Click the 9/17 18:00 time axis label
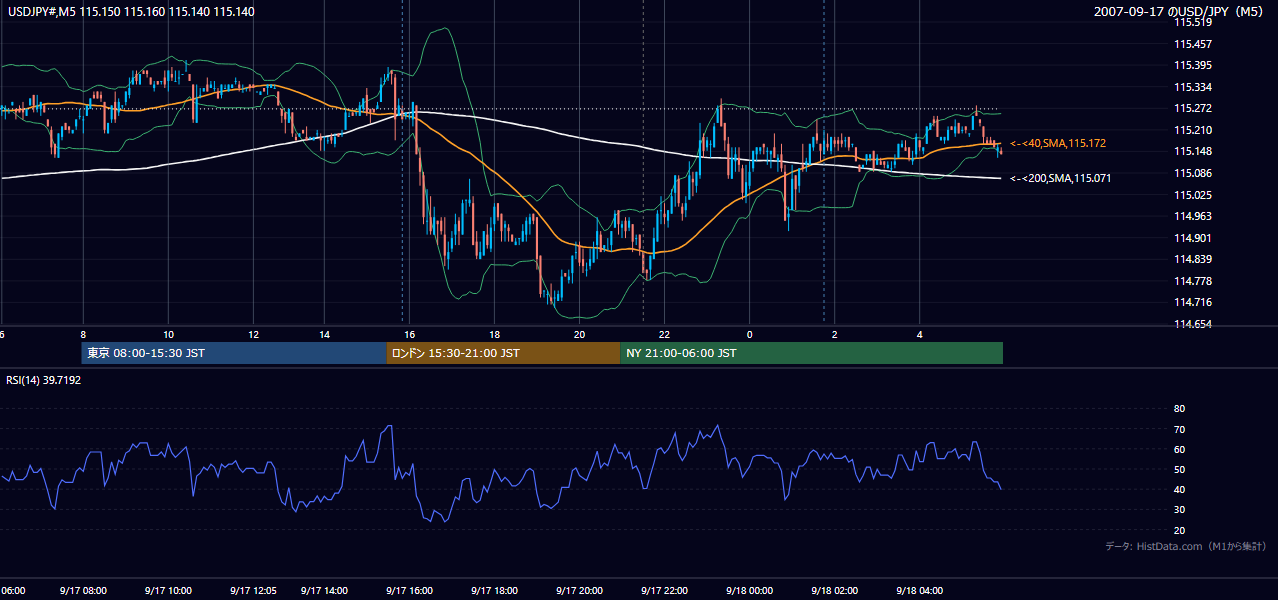The image size is (1278, 600). coord(494,591)
